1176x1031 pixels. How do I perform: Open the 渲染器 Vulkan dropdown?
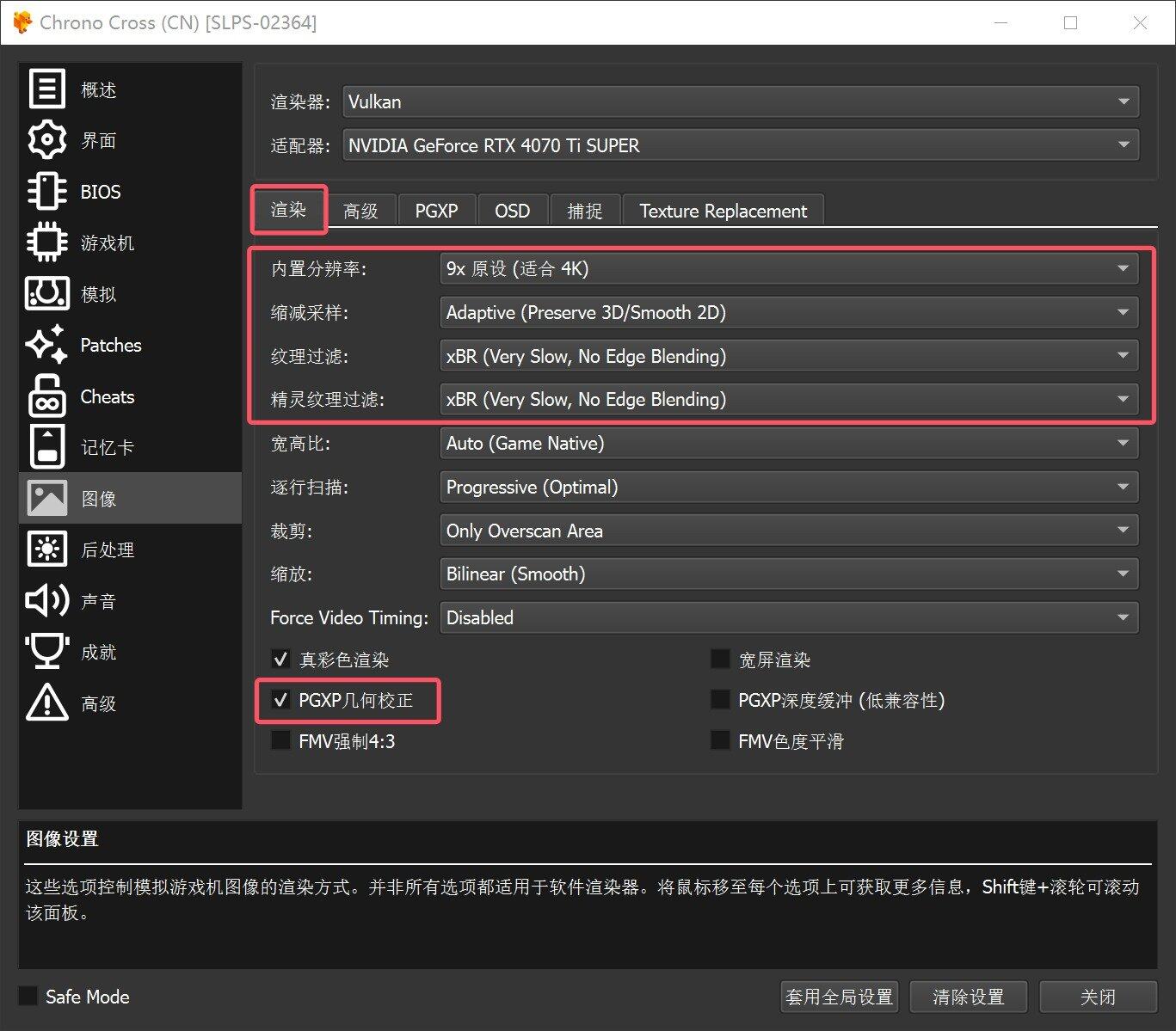(x=740, y=101)
